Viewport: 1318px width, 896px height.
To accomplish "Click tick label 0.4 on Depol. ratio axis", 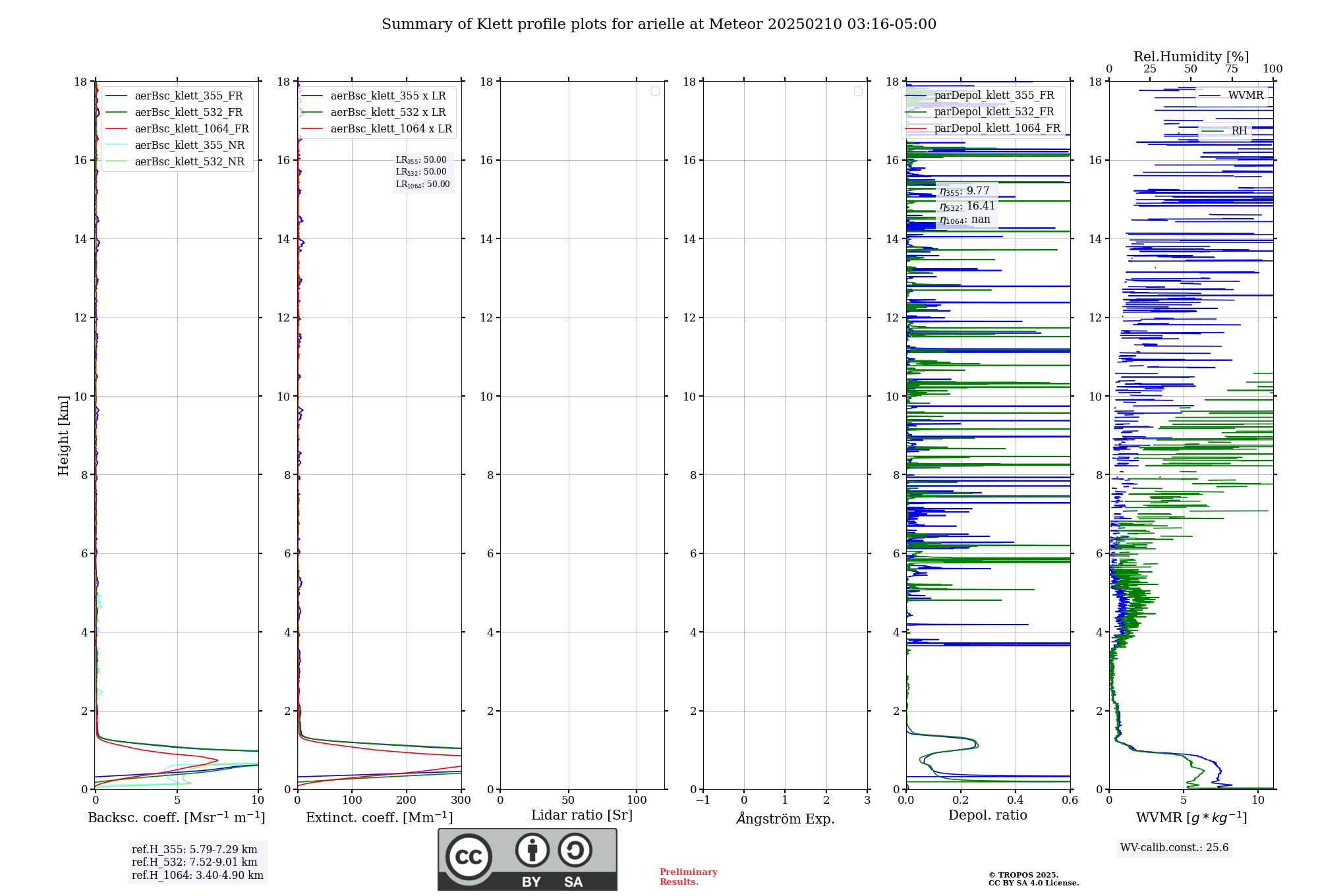I will (x=1016, y=800).
